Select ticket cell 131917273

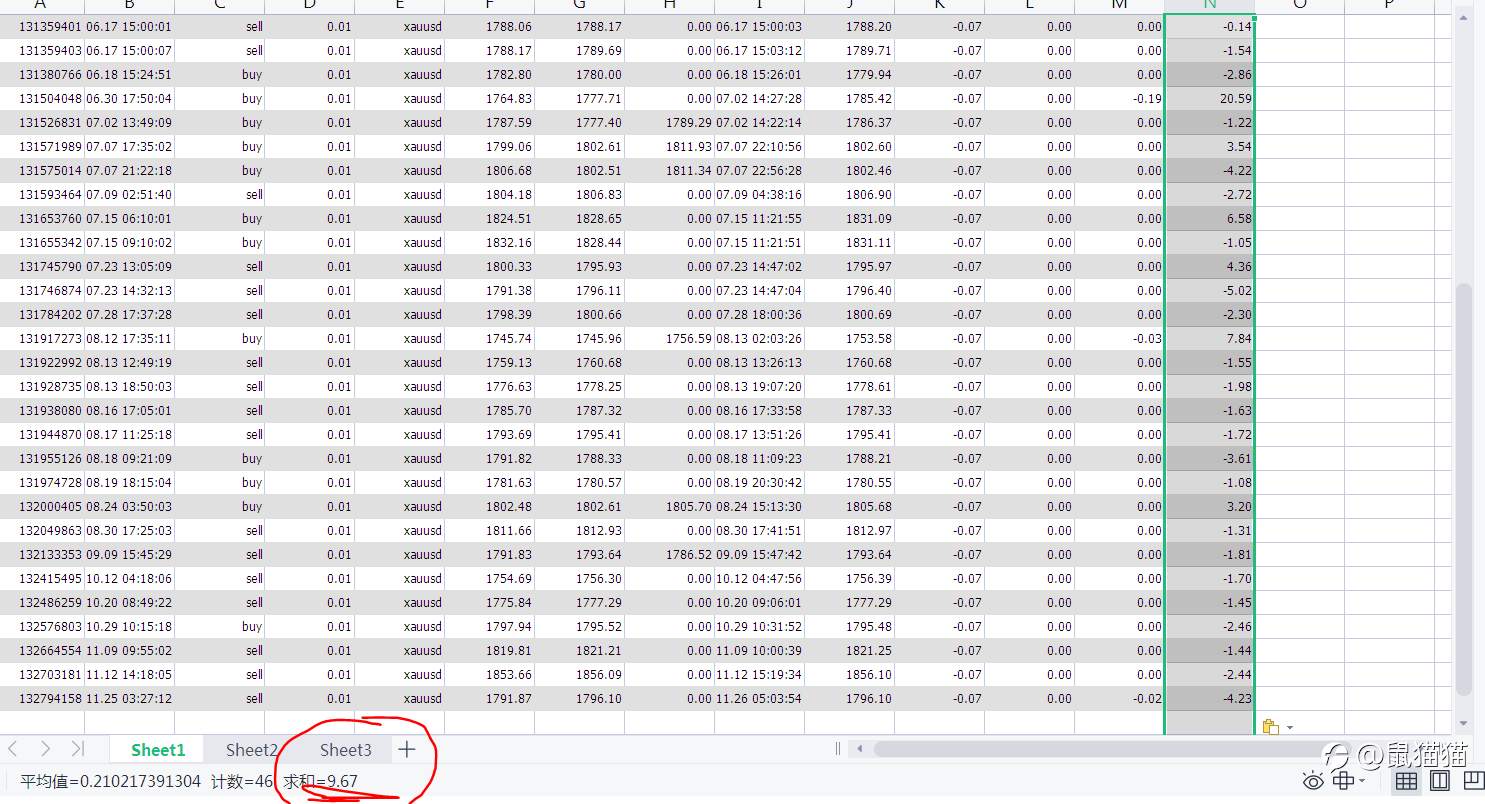click(42, 339)
